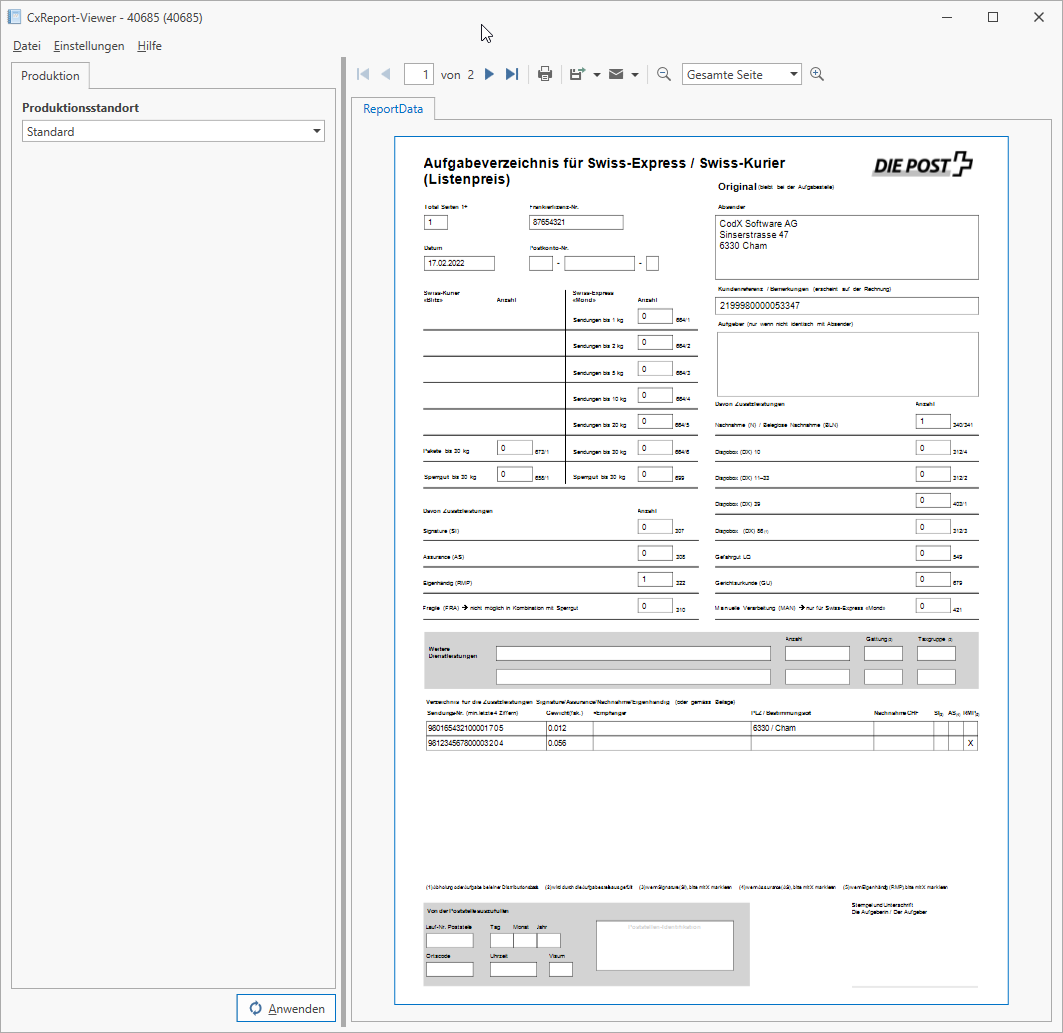Open the Hilfe menu

pyautogui.click(x=149, y=46)
